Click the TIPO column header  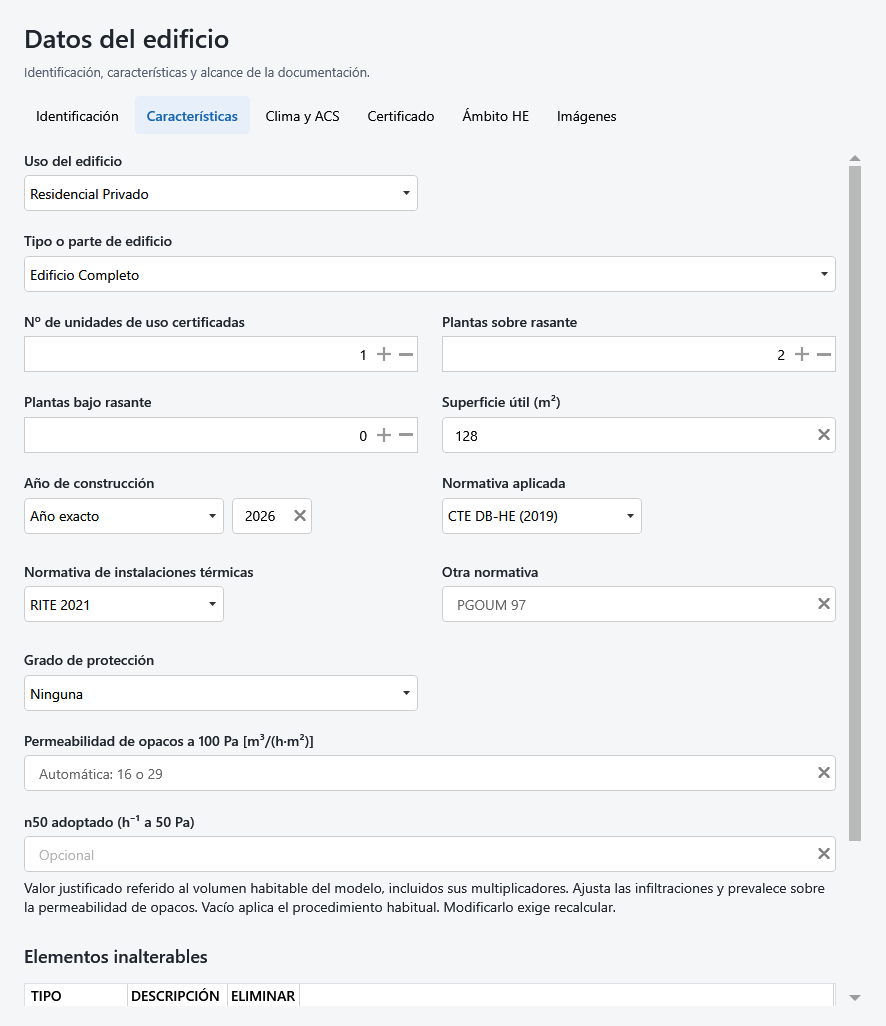pyautogui.click(x=76, y=995)
